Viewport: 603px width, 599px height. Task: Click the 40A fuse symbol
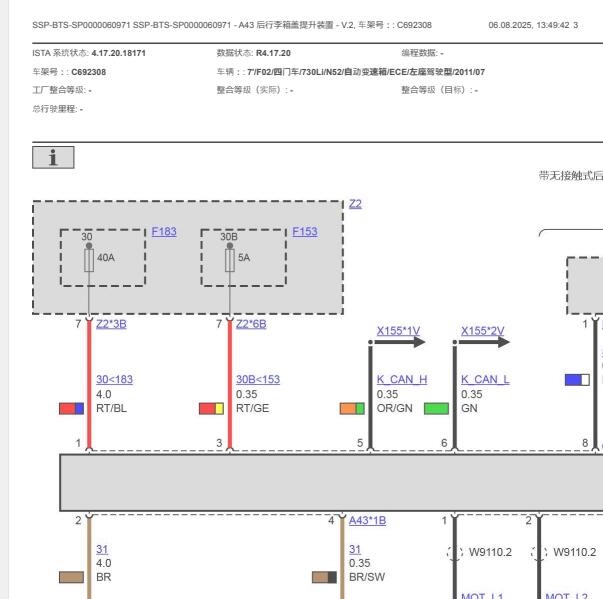pos(89,260)
